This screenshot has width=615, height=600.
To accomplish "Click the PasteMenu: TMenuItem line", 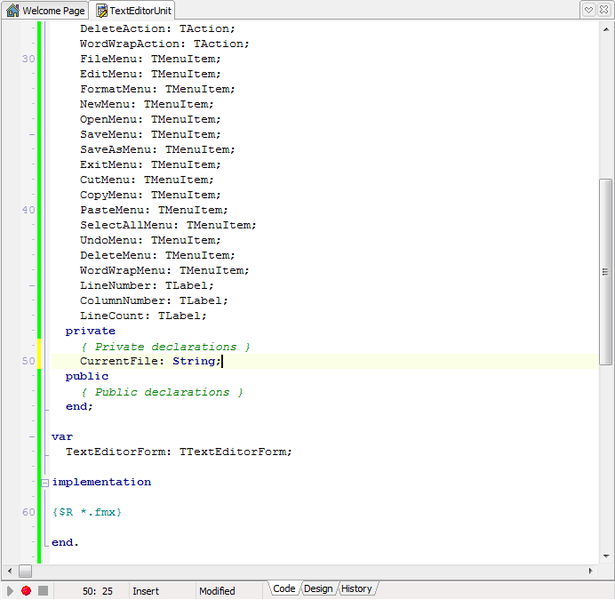I will (x=154, y=210).
